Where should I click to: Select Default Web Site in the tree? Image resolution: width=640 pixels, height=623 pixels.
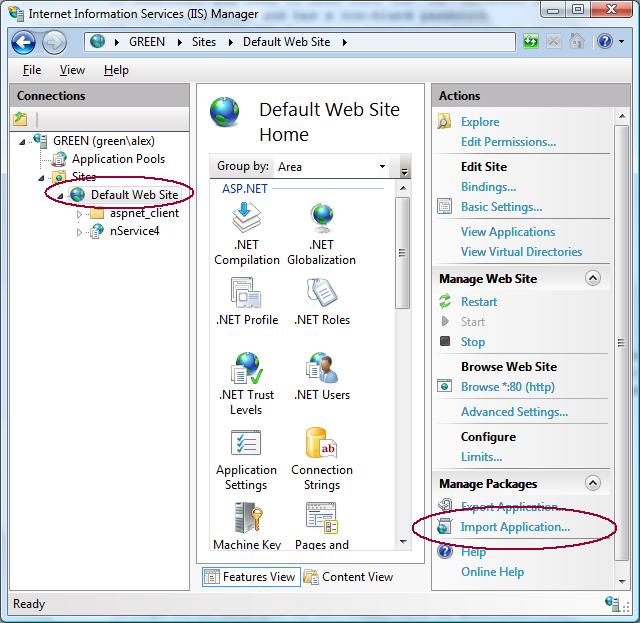click(134, 195)
